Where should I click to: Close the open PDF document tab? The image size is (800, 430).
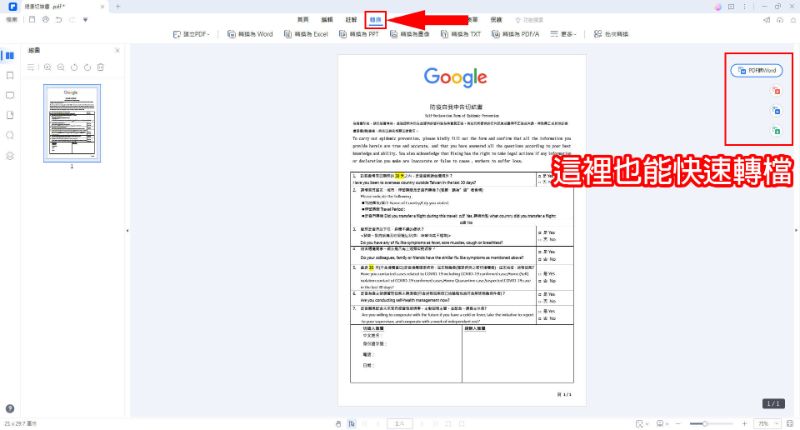point(102,7)
